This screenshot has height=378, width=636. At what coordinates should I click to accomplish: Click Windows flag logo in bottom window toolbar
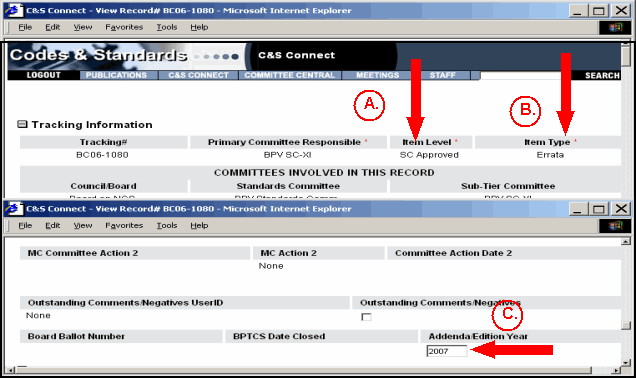click(x=615, y=226)
